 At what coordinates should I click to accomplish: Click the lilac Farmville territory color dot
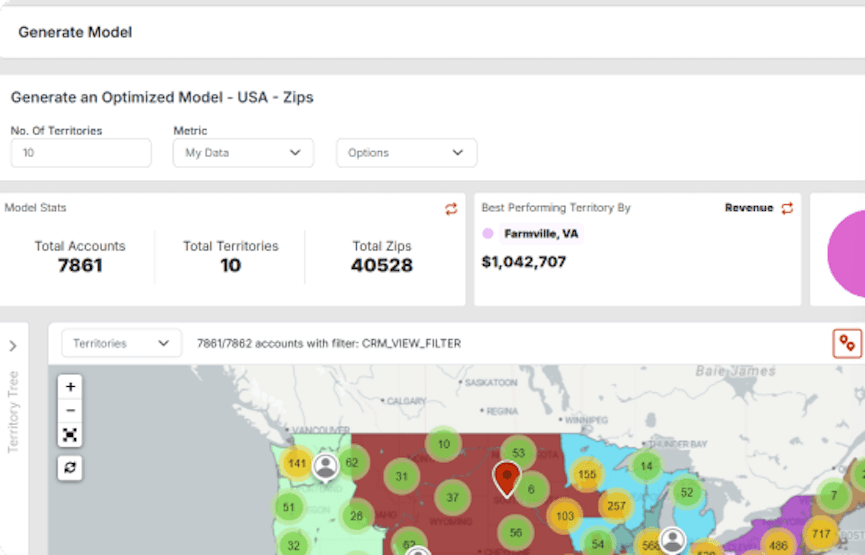(488, 234)
